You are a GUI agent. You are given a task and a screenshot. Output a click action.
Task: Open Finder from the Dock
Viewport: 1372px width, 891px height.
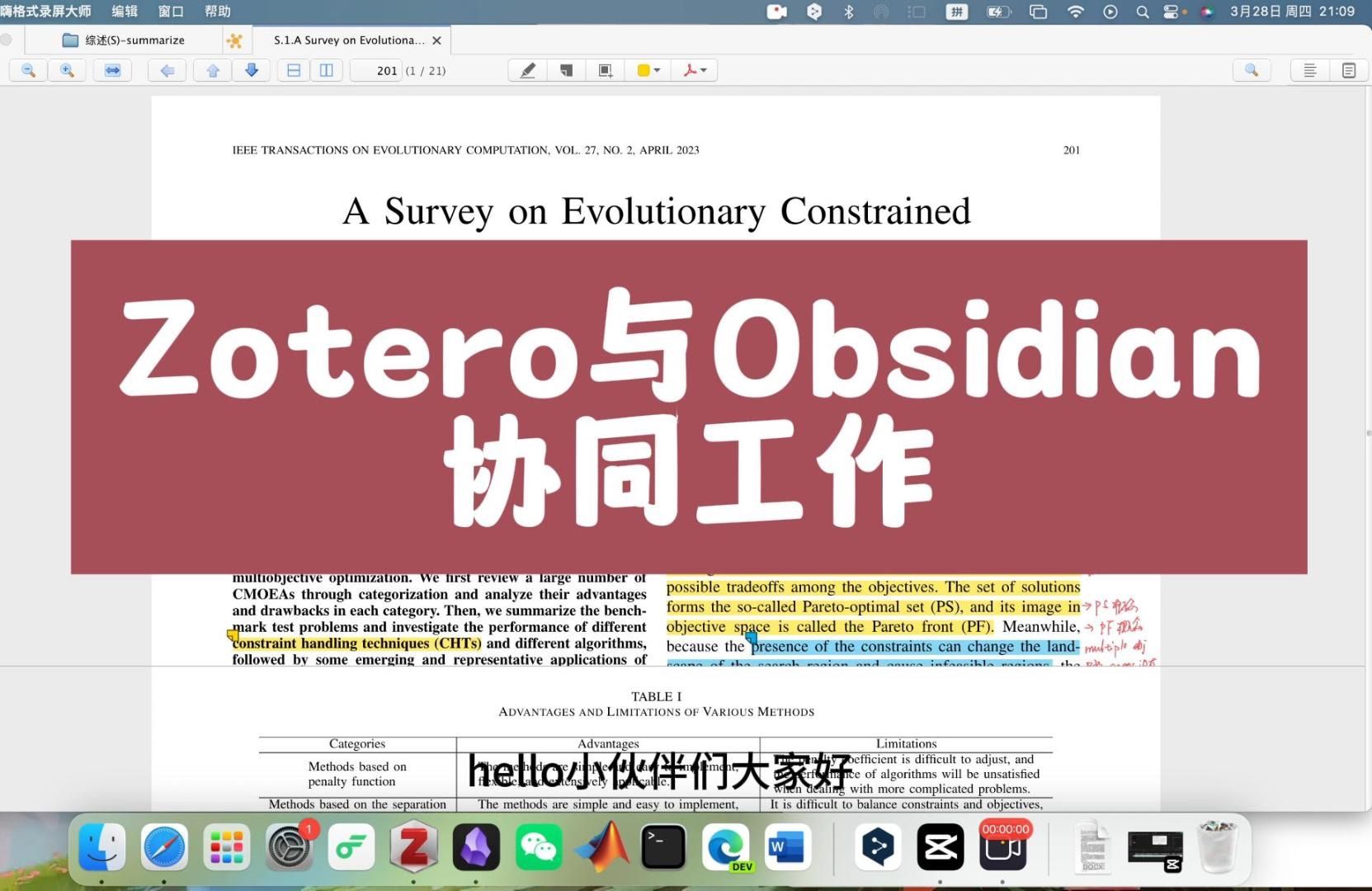(101, 846)
